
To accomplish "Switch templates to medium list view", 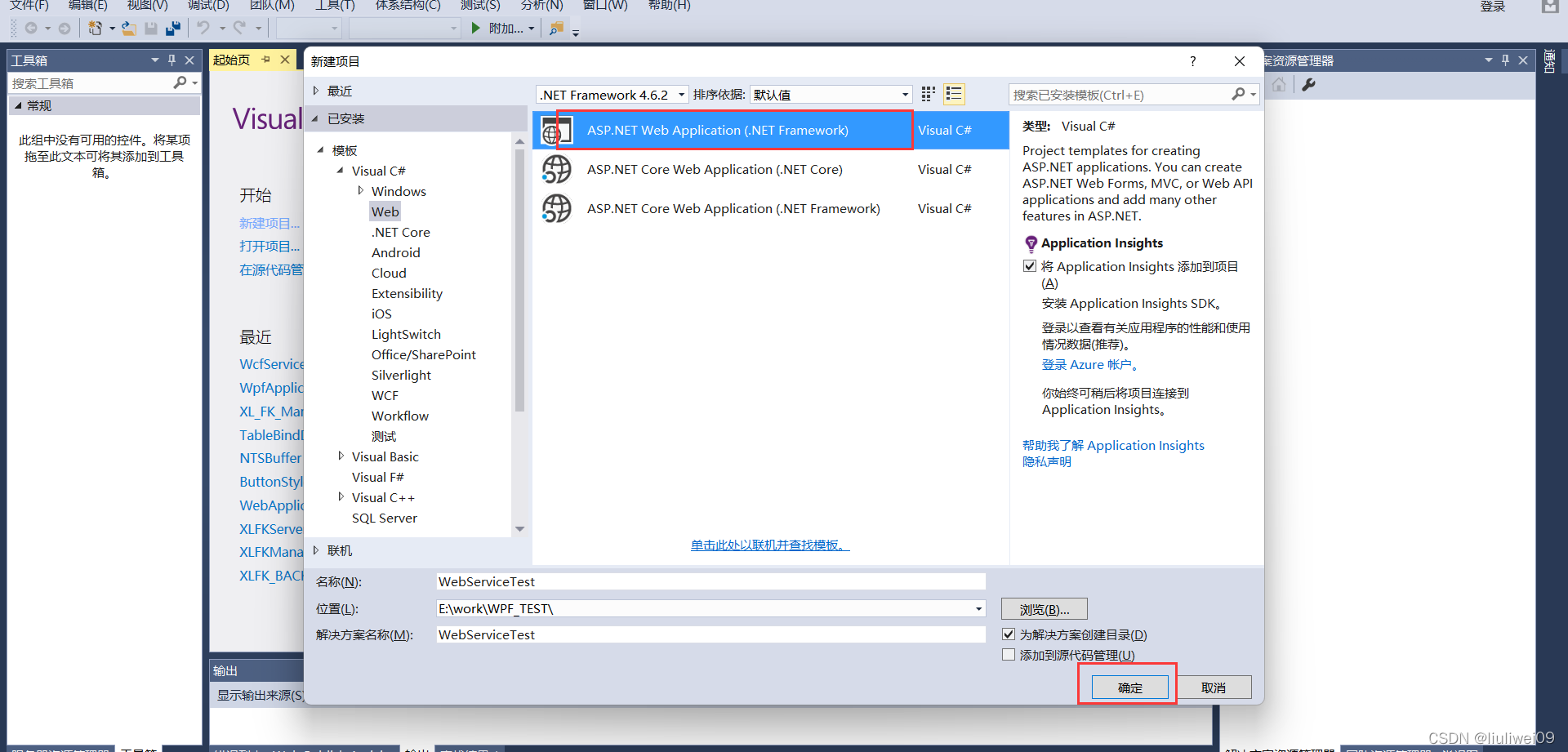I will coord(954,95).
